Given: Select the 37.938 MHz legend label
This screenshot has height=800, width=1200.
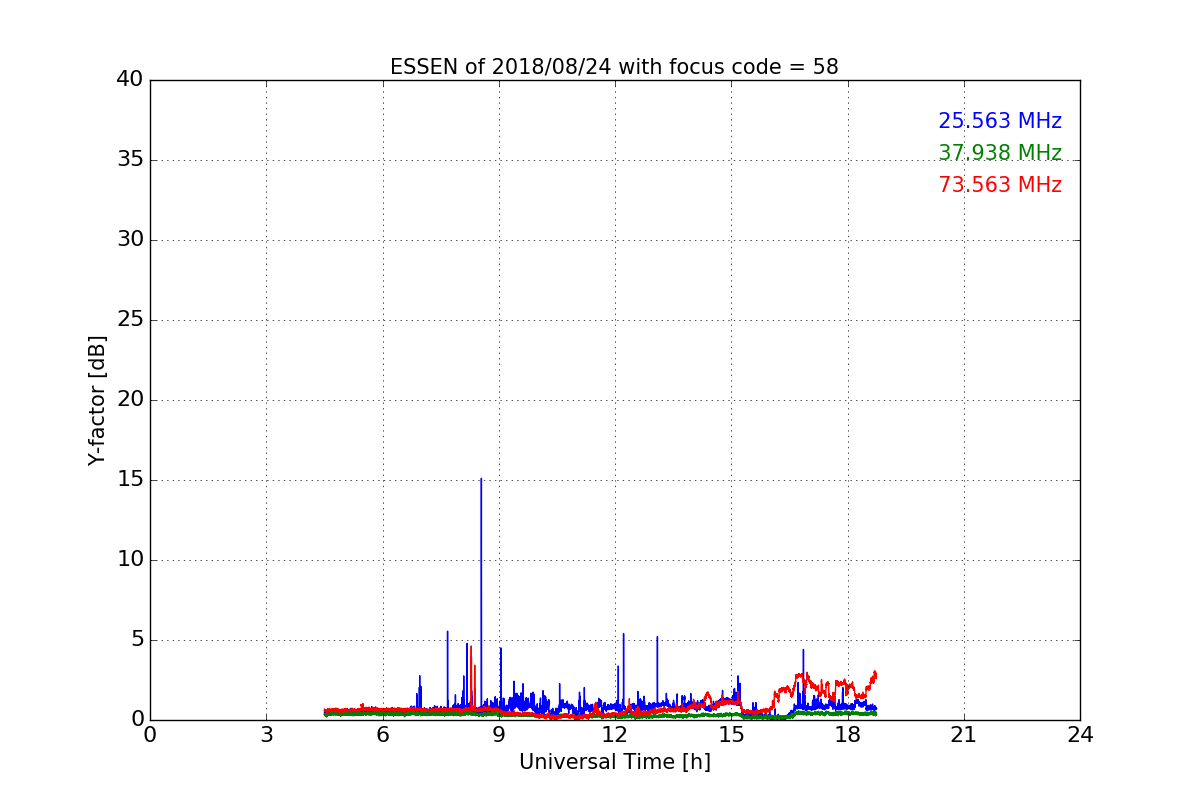Looking at the screenshot, I should (x=1000, y=153).
